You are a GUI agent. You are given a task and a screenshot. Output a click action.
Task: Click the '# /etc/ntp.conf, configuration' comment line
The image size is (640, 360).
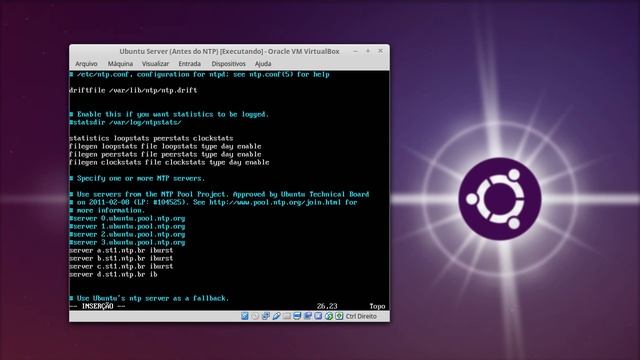[199, 74]
